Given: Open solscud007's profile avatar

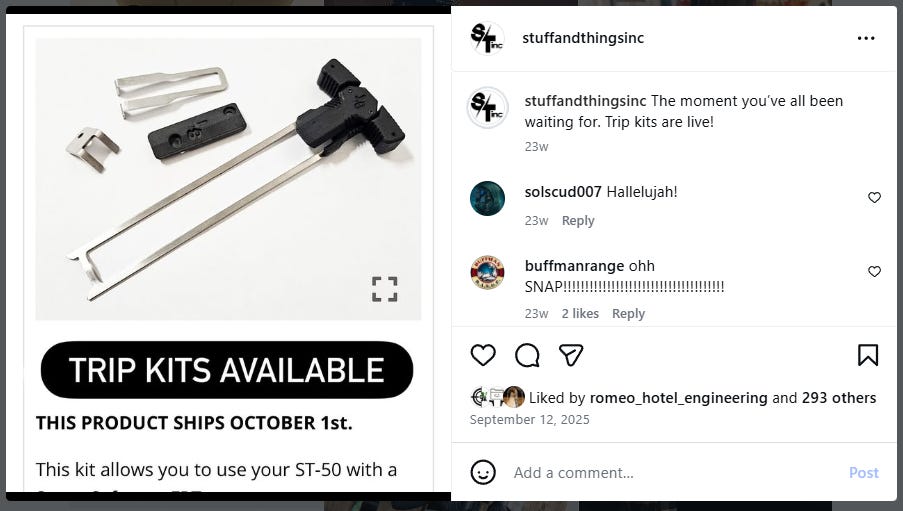Looking at the screenshot, I should pos(487,198).
